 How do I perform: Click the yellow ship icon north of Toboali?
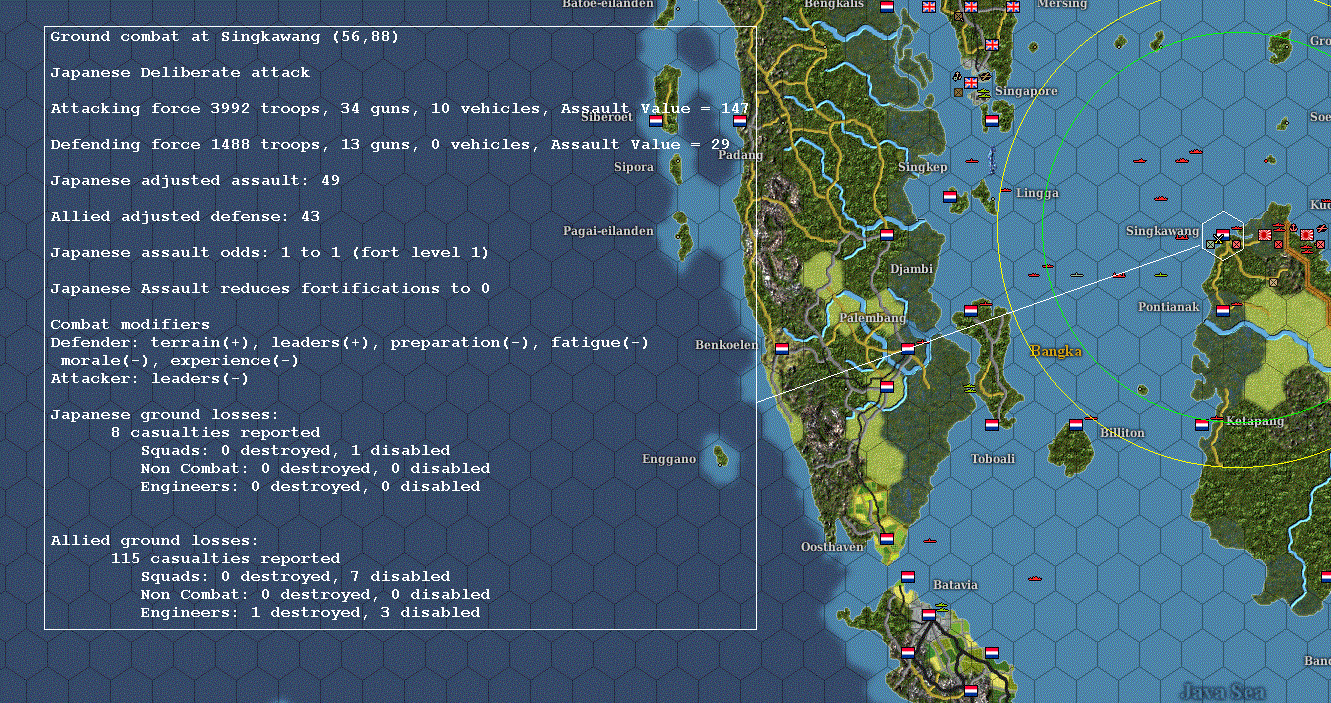pos(968,388)
